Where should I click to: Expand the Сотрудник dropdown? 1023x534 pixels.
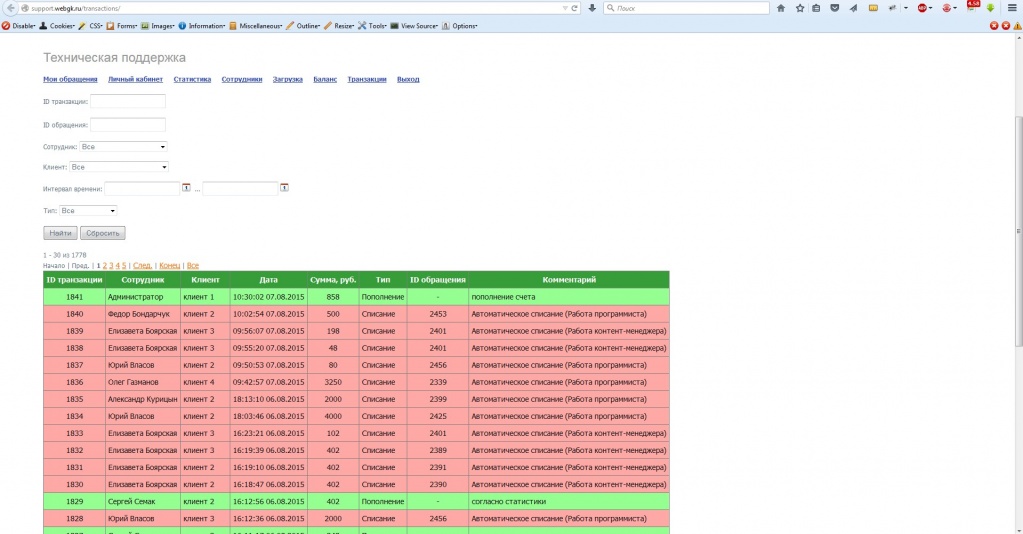(x=123, y=146)
